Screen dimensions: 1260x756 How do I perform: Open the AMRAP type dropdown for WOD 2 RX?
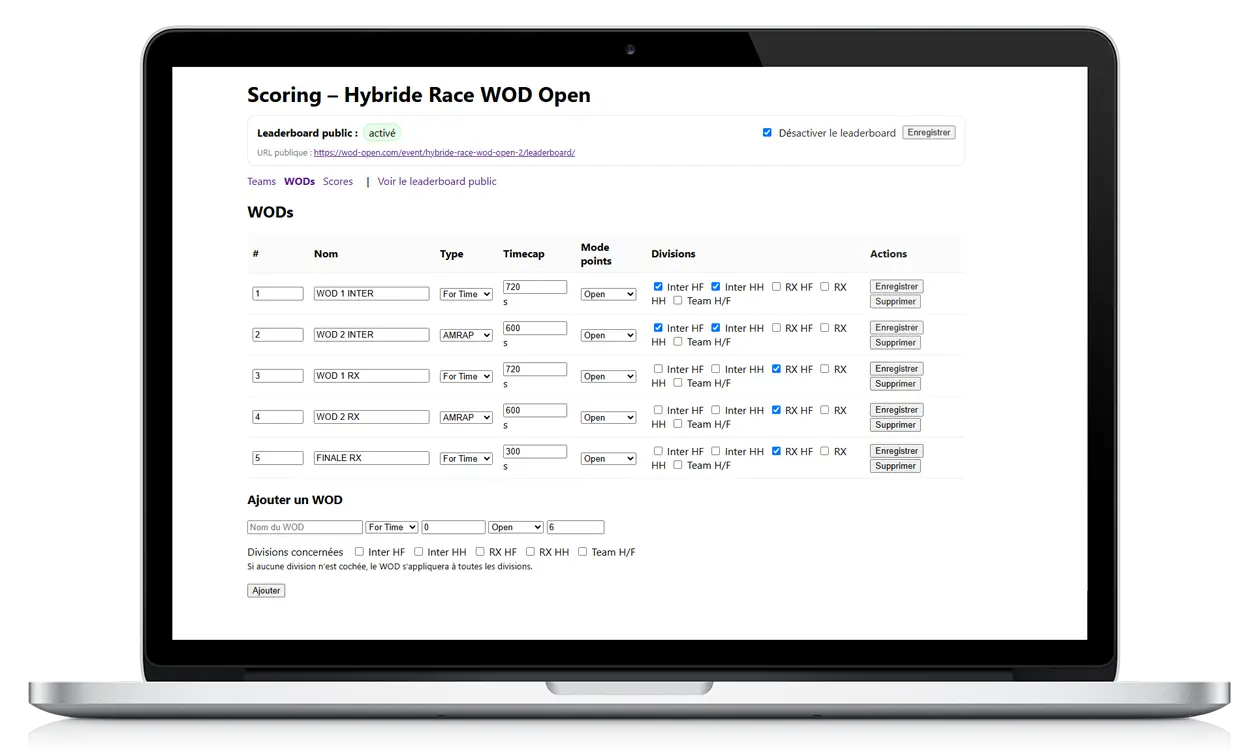466,417
